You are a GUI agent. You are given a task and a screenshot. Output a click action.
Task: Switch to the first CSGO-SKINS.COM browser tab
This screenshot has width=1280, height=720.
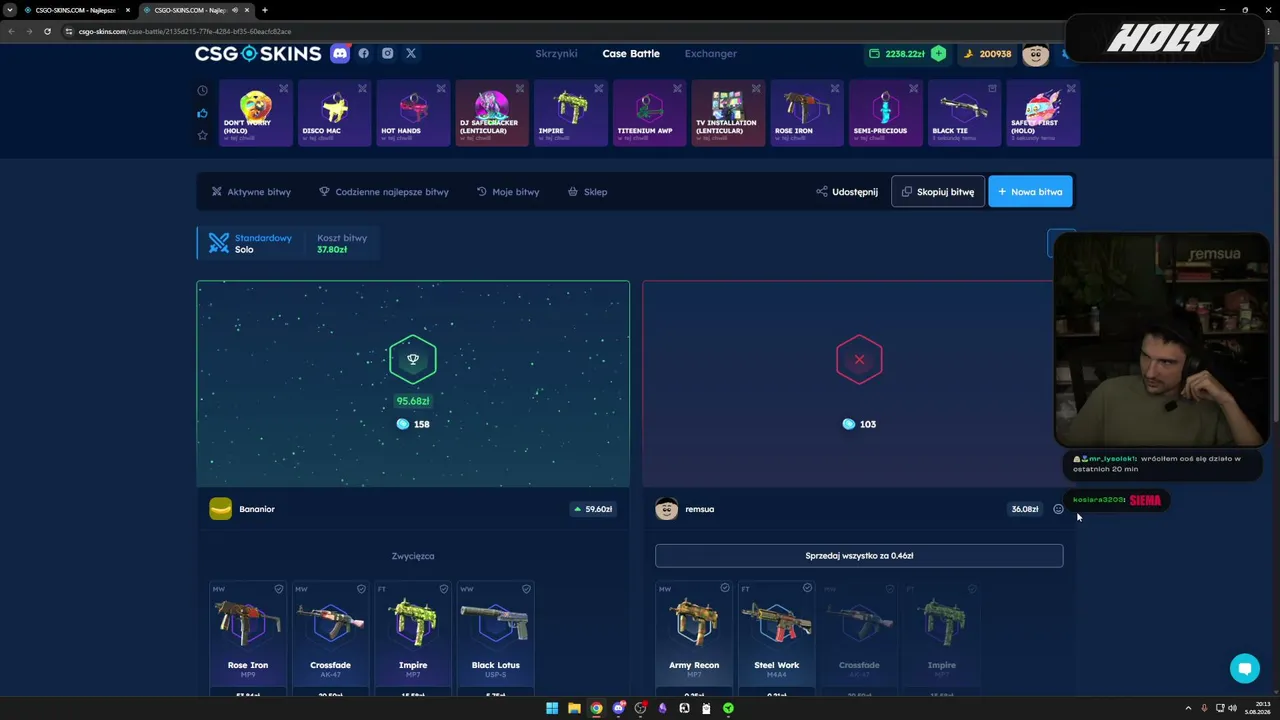click(78, 10)
